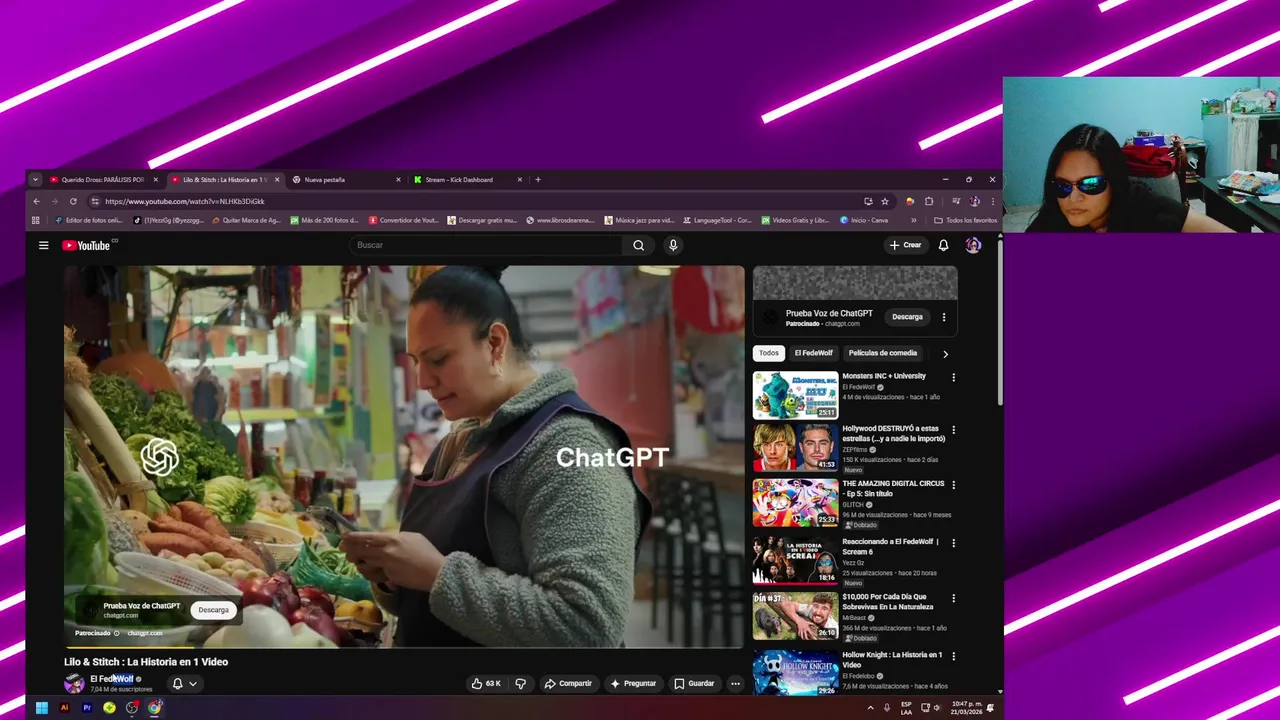1280x720 pixels.
Task: Select the Películas de comedia filter chip
Action: [x=882, y=353]
